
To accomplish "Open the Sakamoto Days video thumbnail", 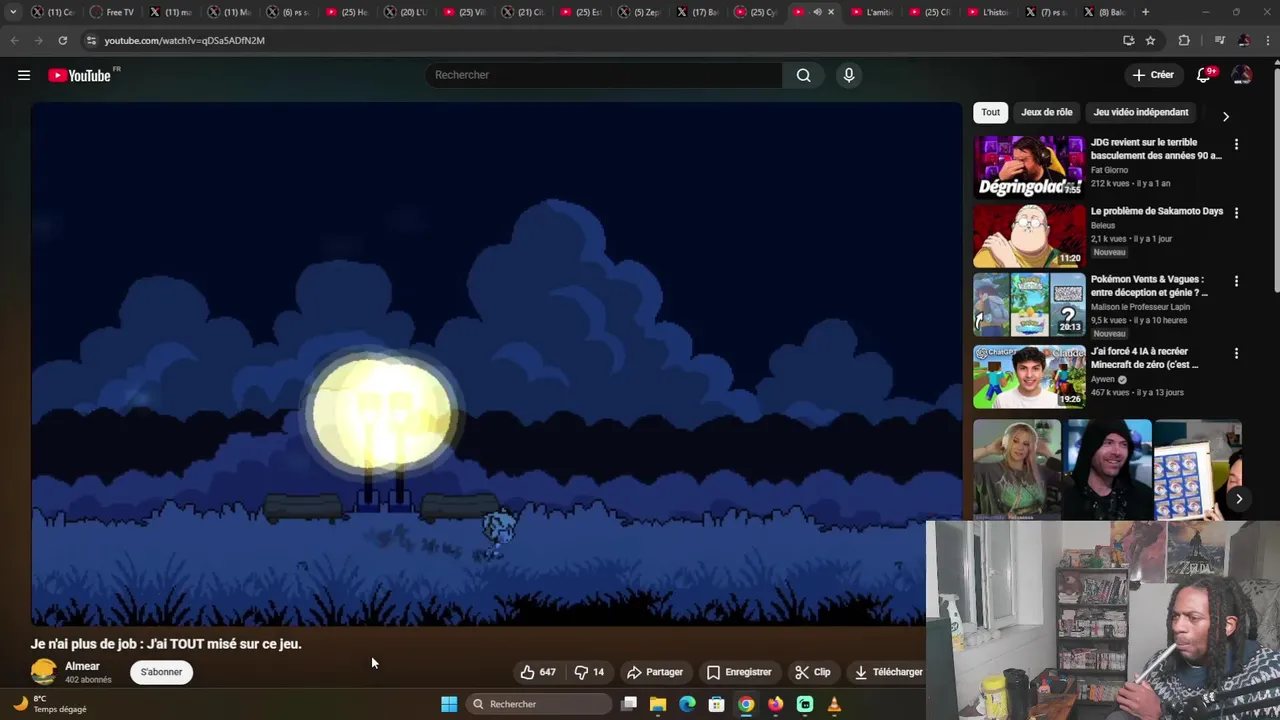I will (1029, 236).
